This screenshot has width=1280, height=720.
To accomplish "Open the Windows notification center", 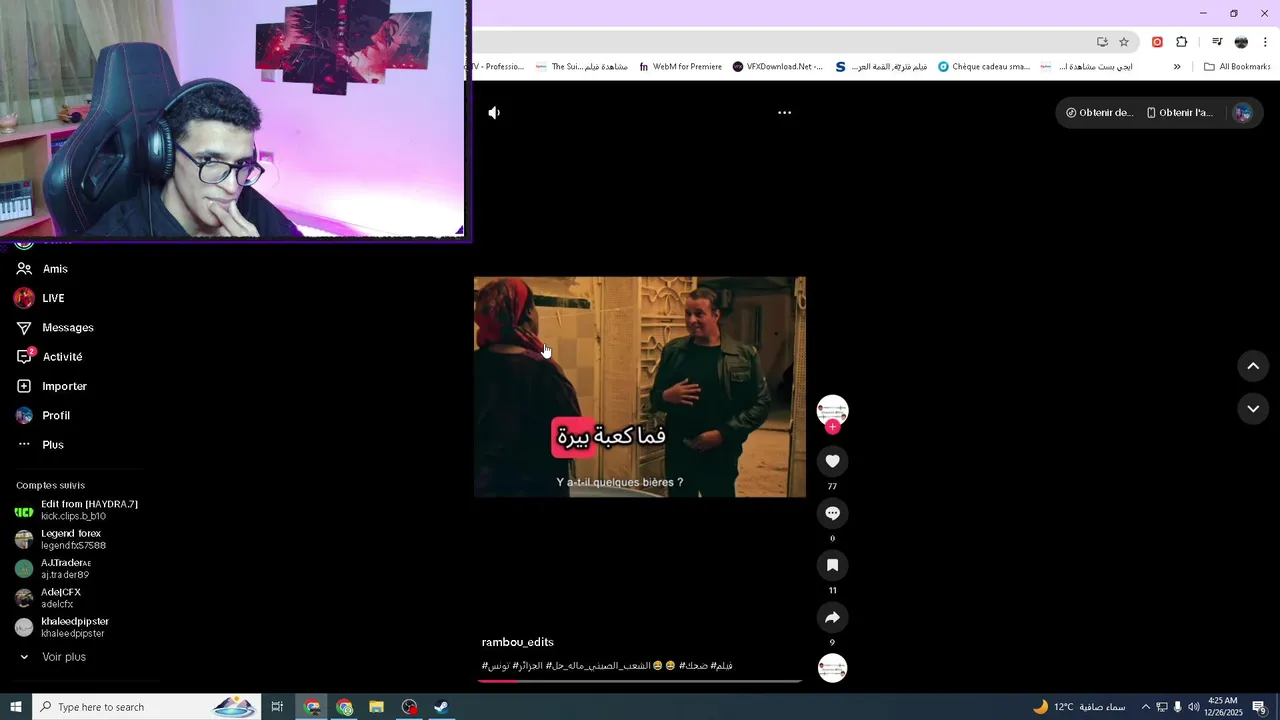I will point(1259,707).
